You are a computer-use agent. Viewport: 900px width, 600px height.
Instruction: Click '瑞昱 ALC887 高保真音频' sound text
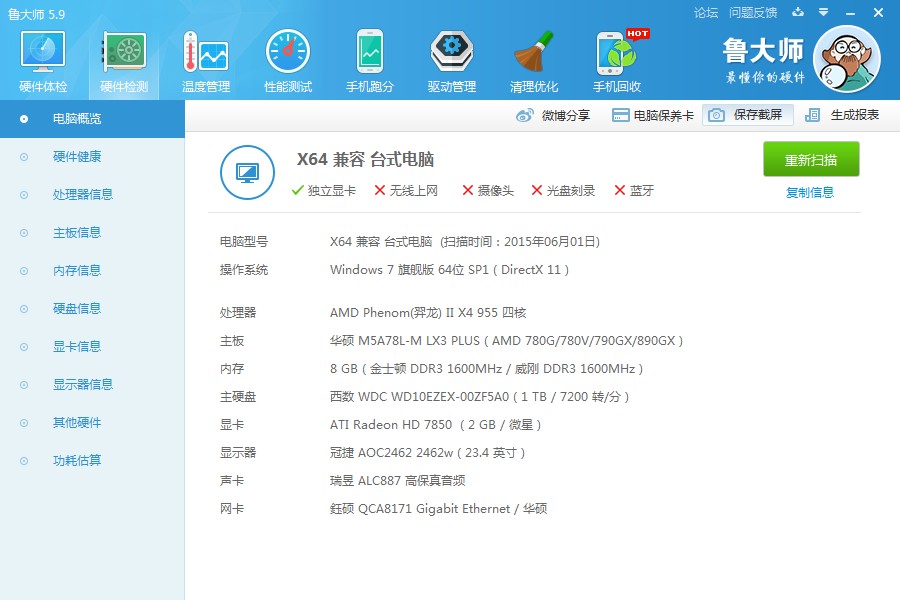(x=397, y=481)
